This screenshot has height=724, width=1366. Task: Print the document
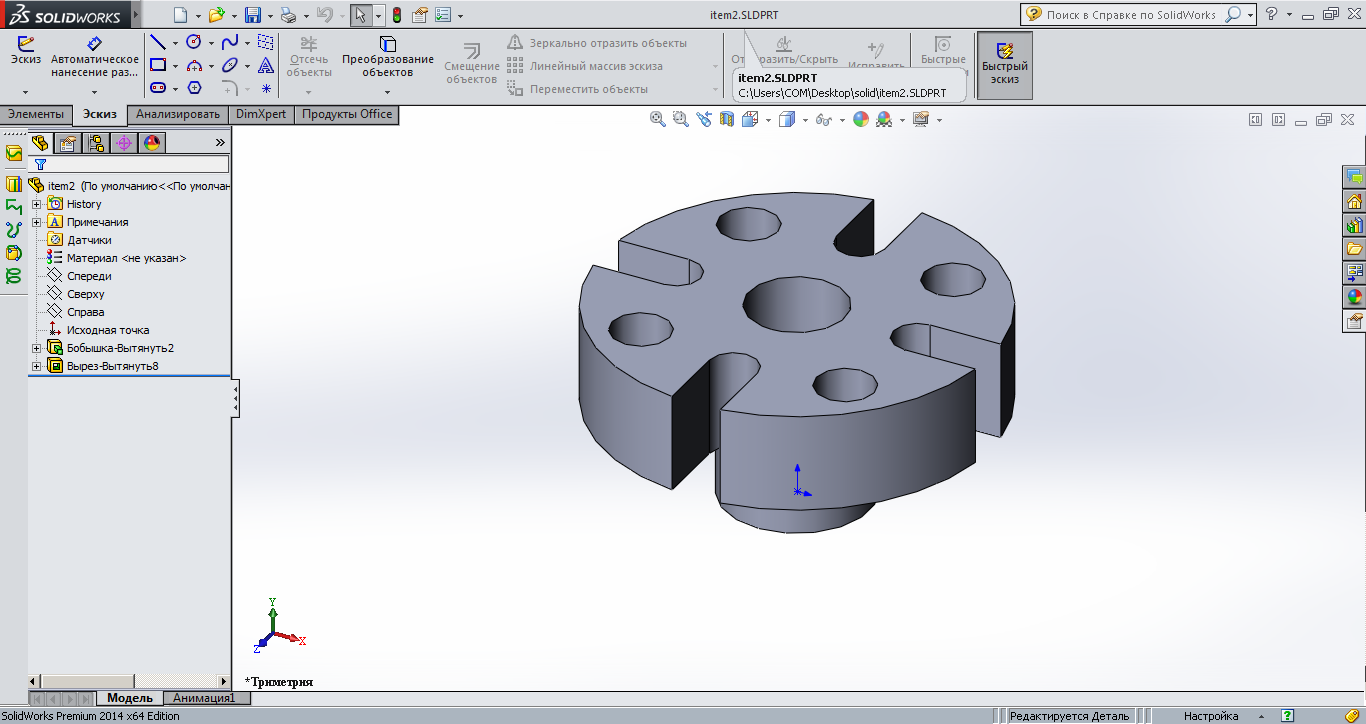(x=288, y=15)
